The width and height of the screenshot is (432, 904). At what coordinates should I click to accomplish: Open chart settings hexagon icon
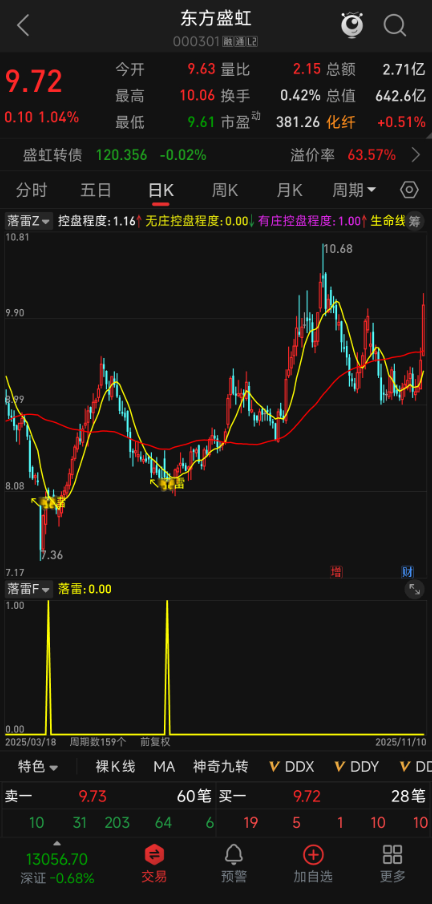[x=409, y=190]
